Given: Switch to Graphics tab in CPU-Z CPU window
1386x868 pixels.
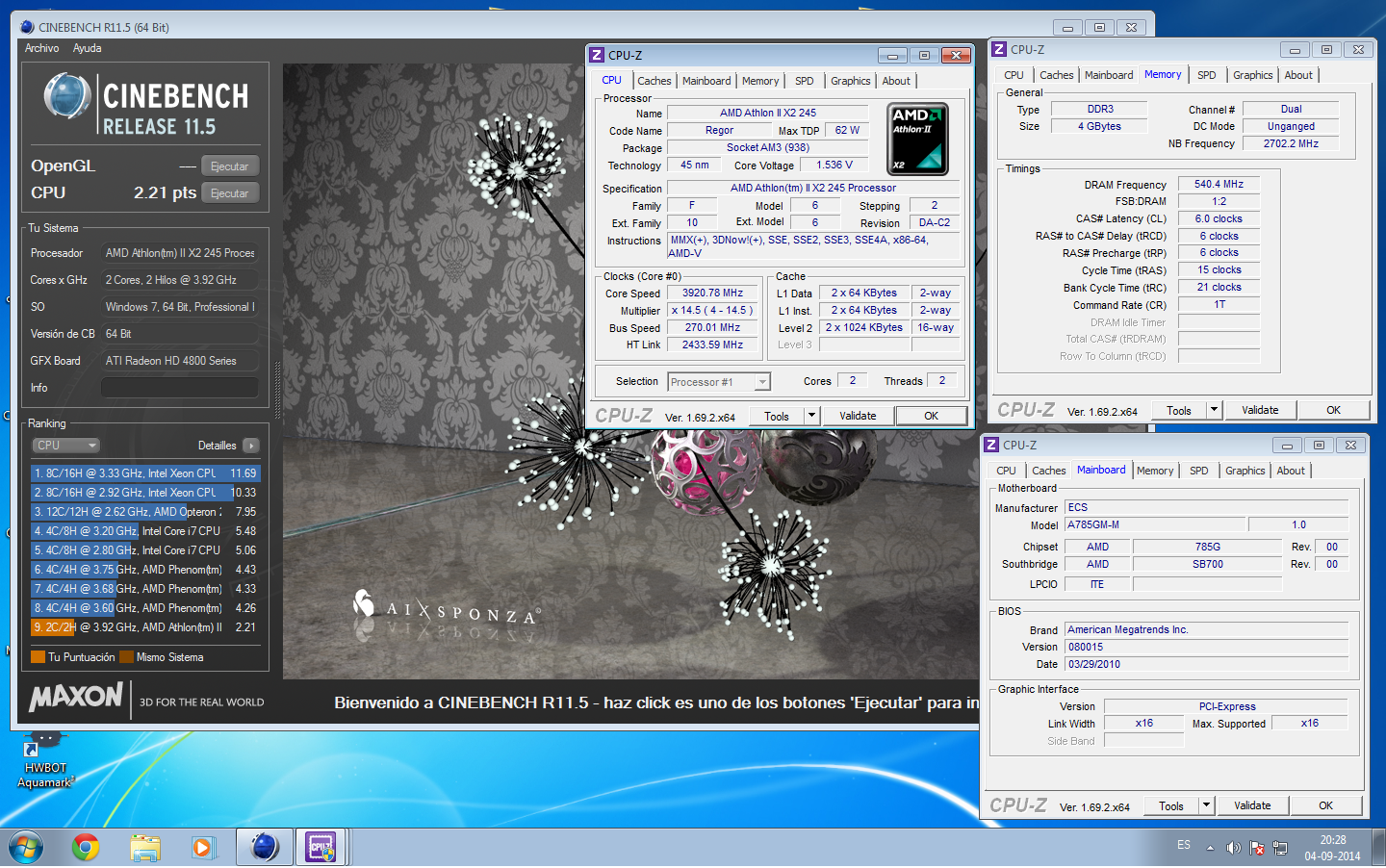Looking at the screenshot, I should coord(850,81).
